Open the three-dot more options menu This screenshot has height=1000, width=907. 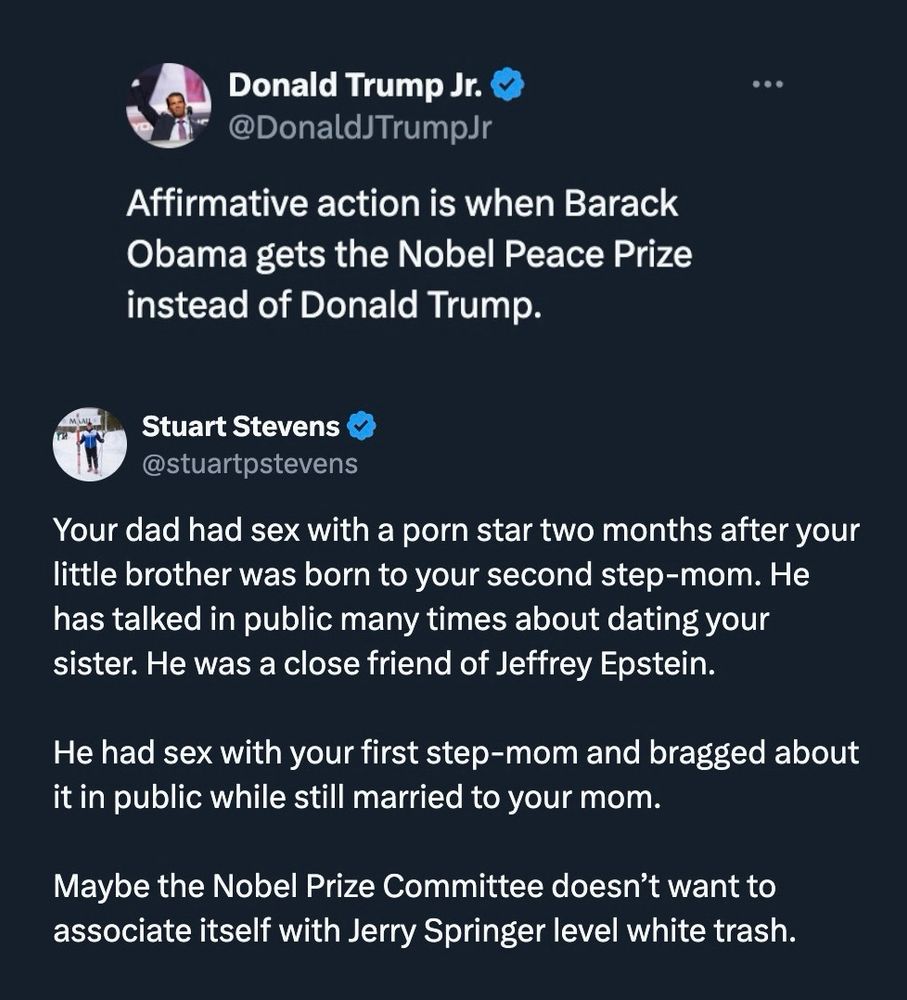(x=767, y=84)
